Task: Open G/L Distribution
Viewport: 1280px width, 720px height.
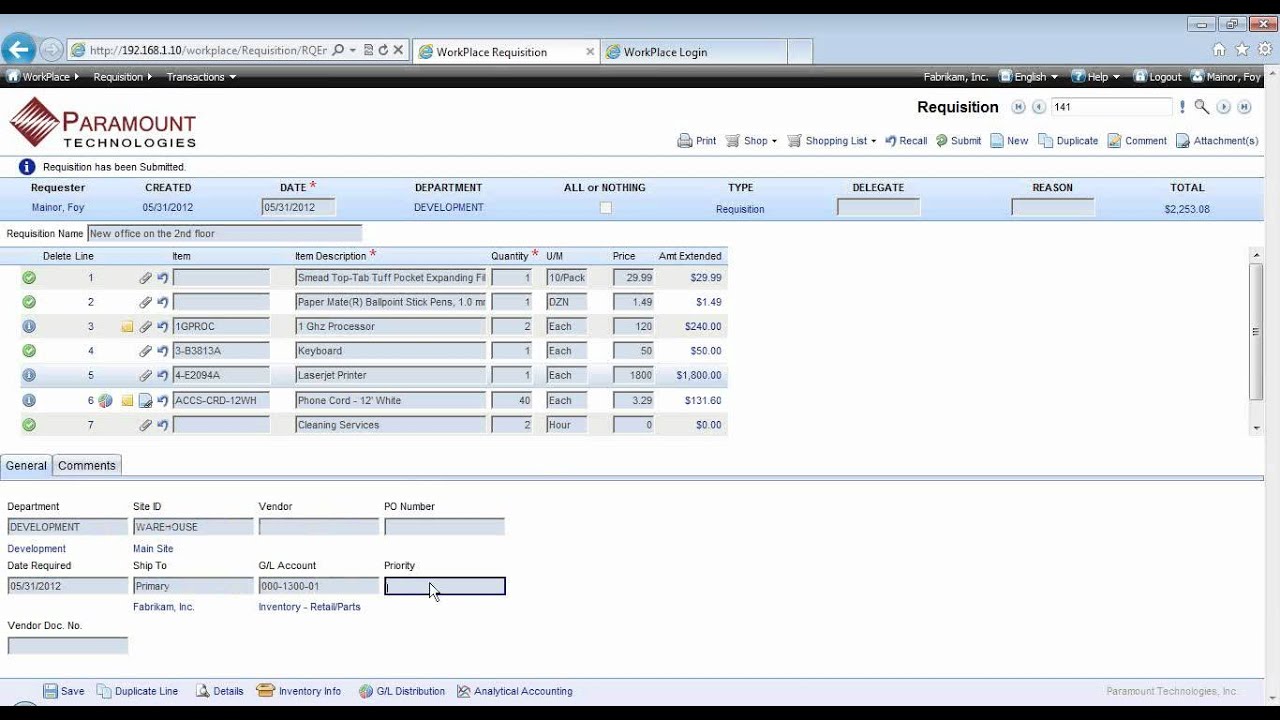Action: [402, 691]
